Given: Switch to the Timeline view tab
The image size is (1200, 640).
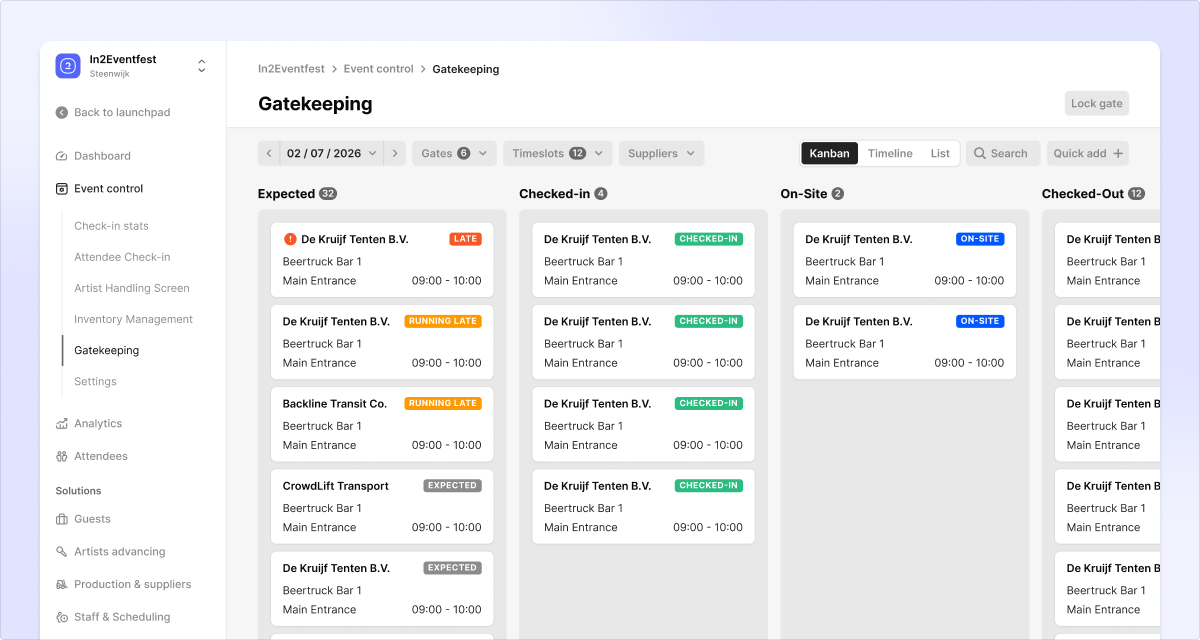Looking at the screenshot, I should click(x=890, y=153).
